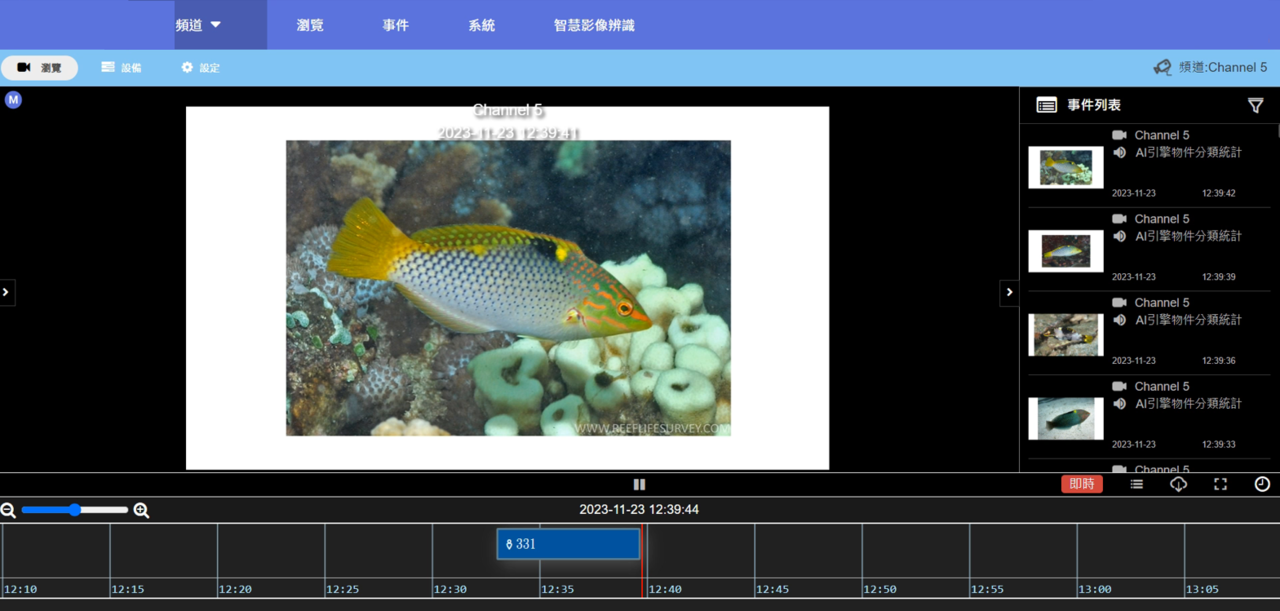
Task: Open the list view icon beside 即時
Action: 1136,484
